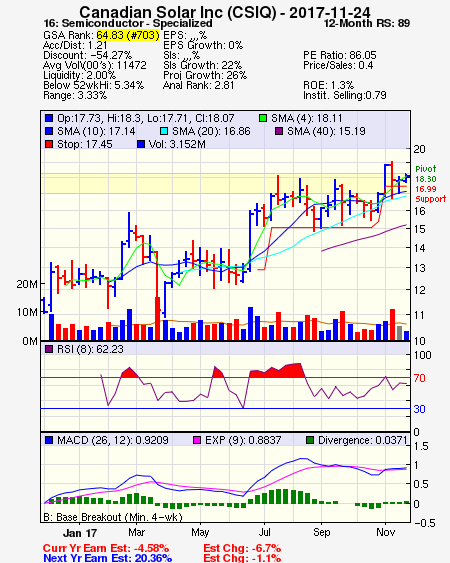Click the Jan 17 date axis label
Screen dimensions: 450x563
click(x=80, y=533)
